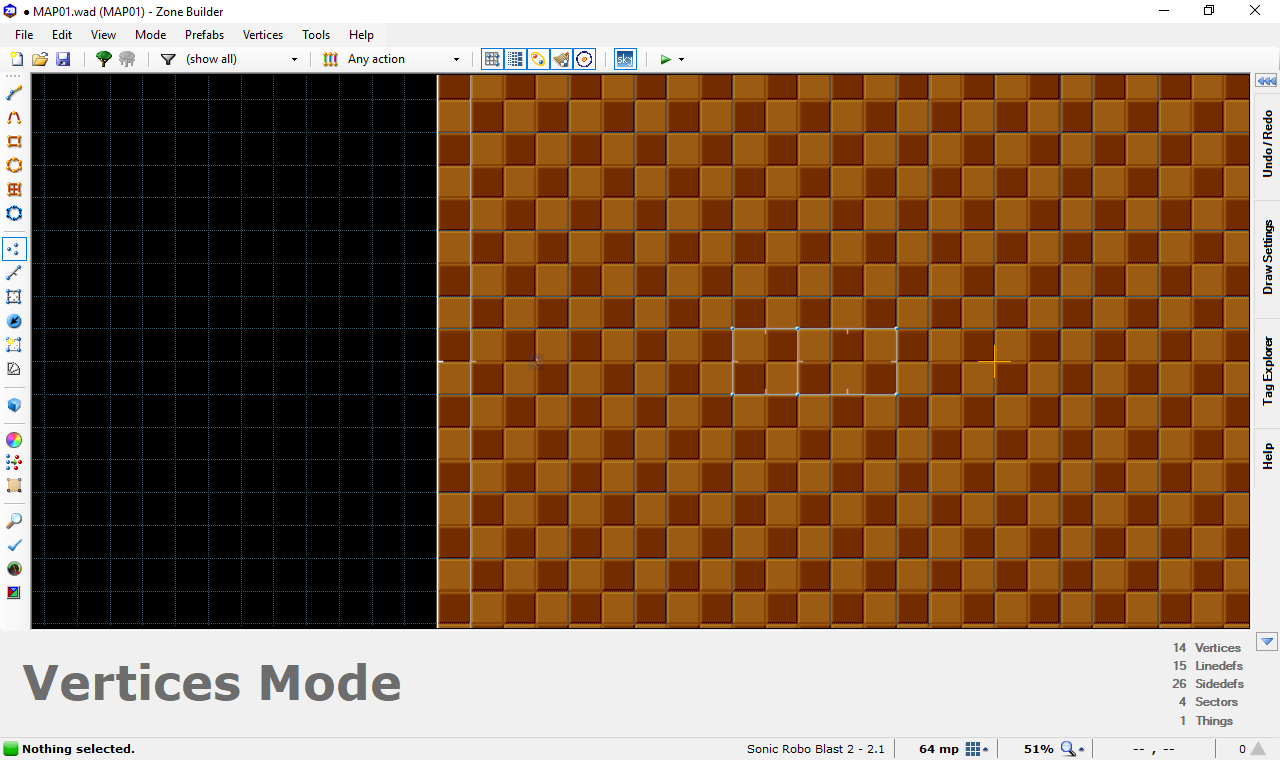
Task: Pick the Draw Ellipse tool
Action: [14, 165]
